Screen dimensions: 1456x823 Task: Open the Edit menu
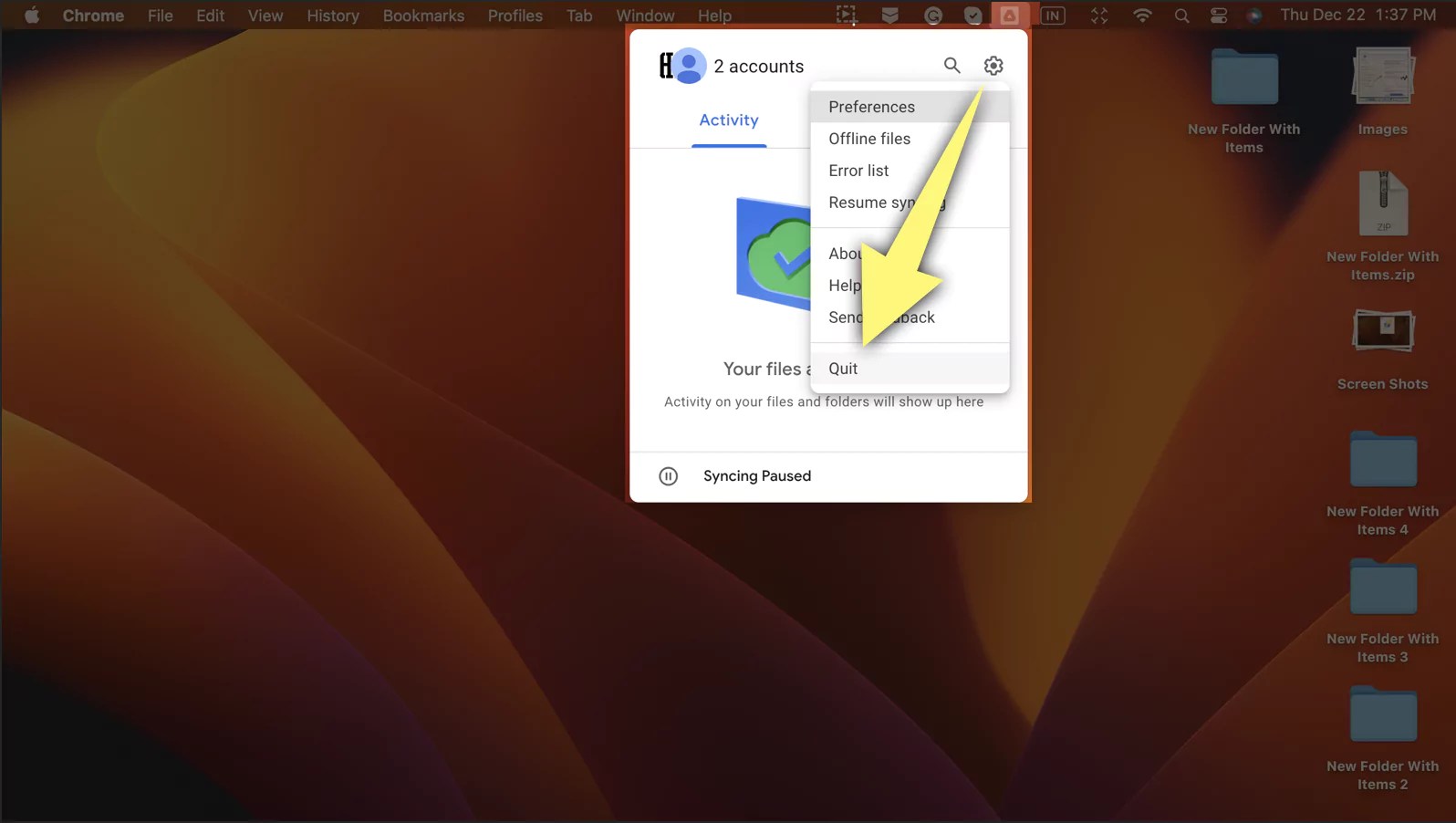(x=210, y=16)
